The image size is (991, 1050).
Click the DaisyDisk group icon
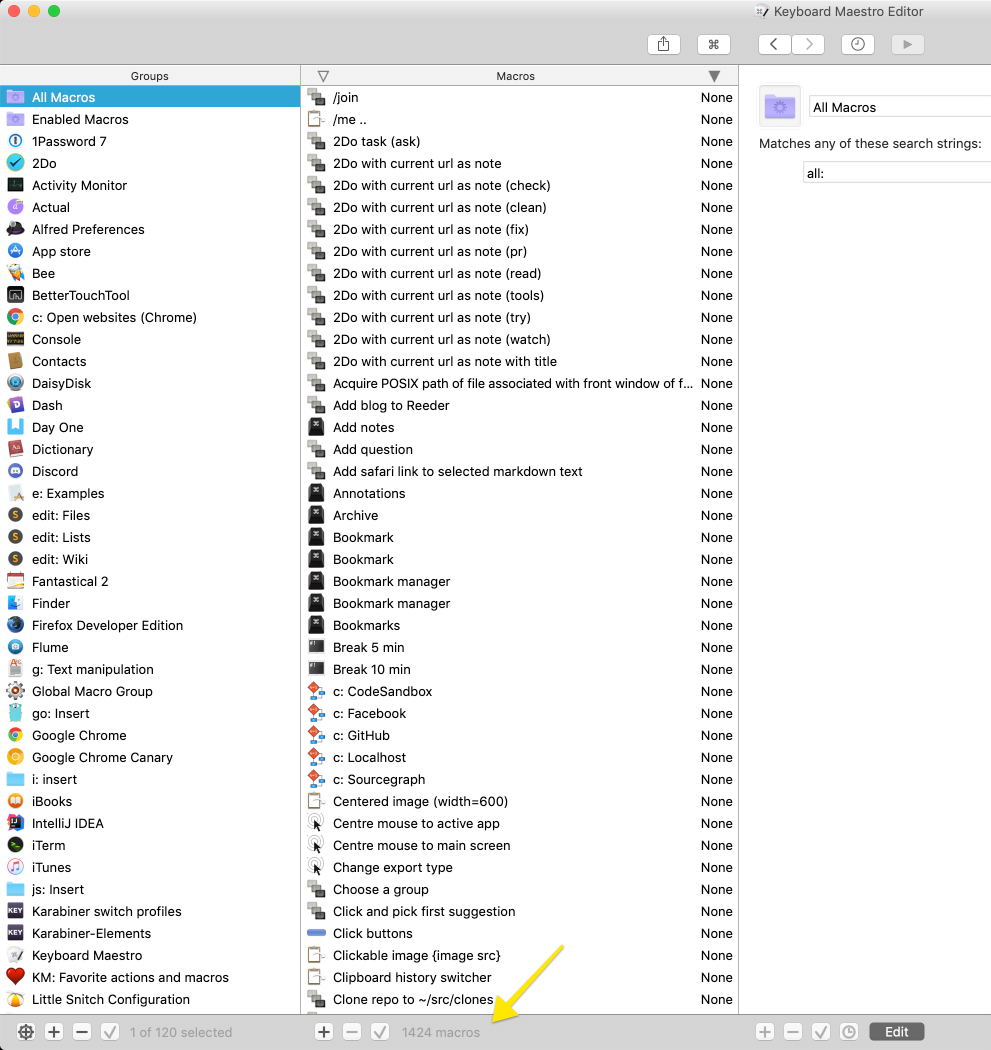coord(15,384)
